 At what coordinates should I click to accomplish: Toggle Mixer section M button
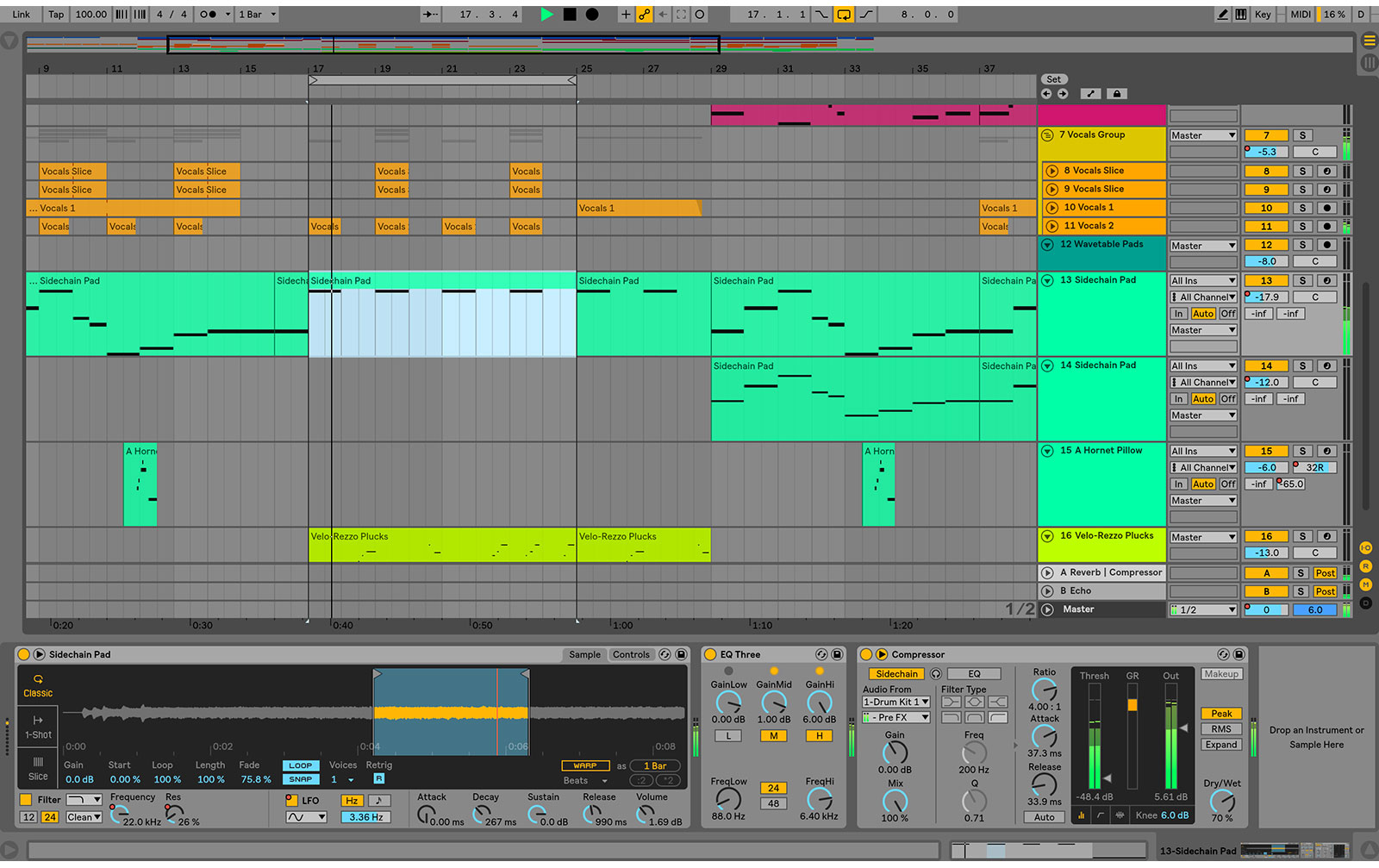click(1366, 584)
